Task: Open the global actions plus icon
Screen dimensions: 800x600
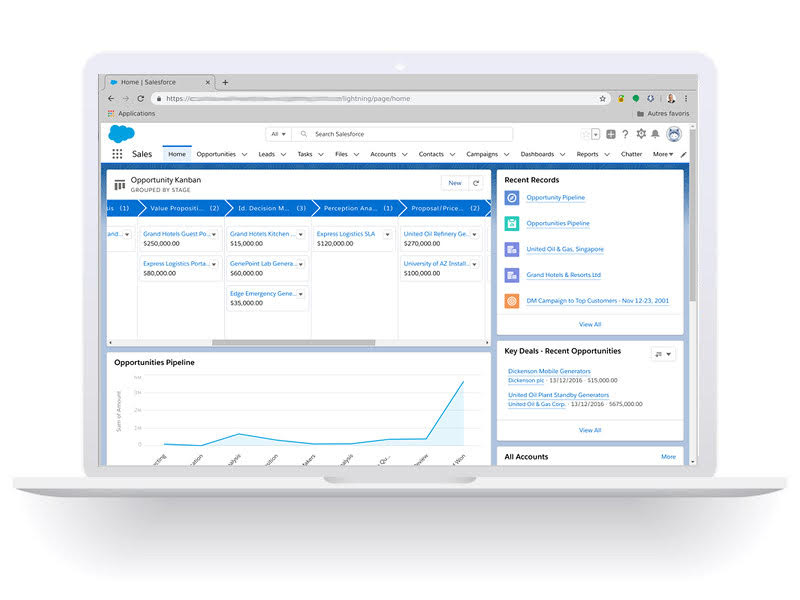Action: pyautogui.click(x=611, y=134)
